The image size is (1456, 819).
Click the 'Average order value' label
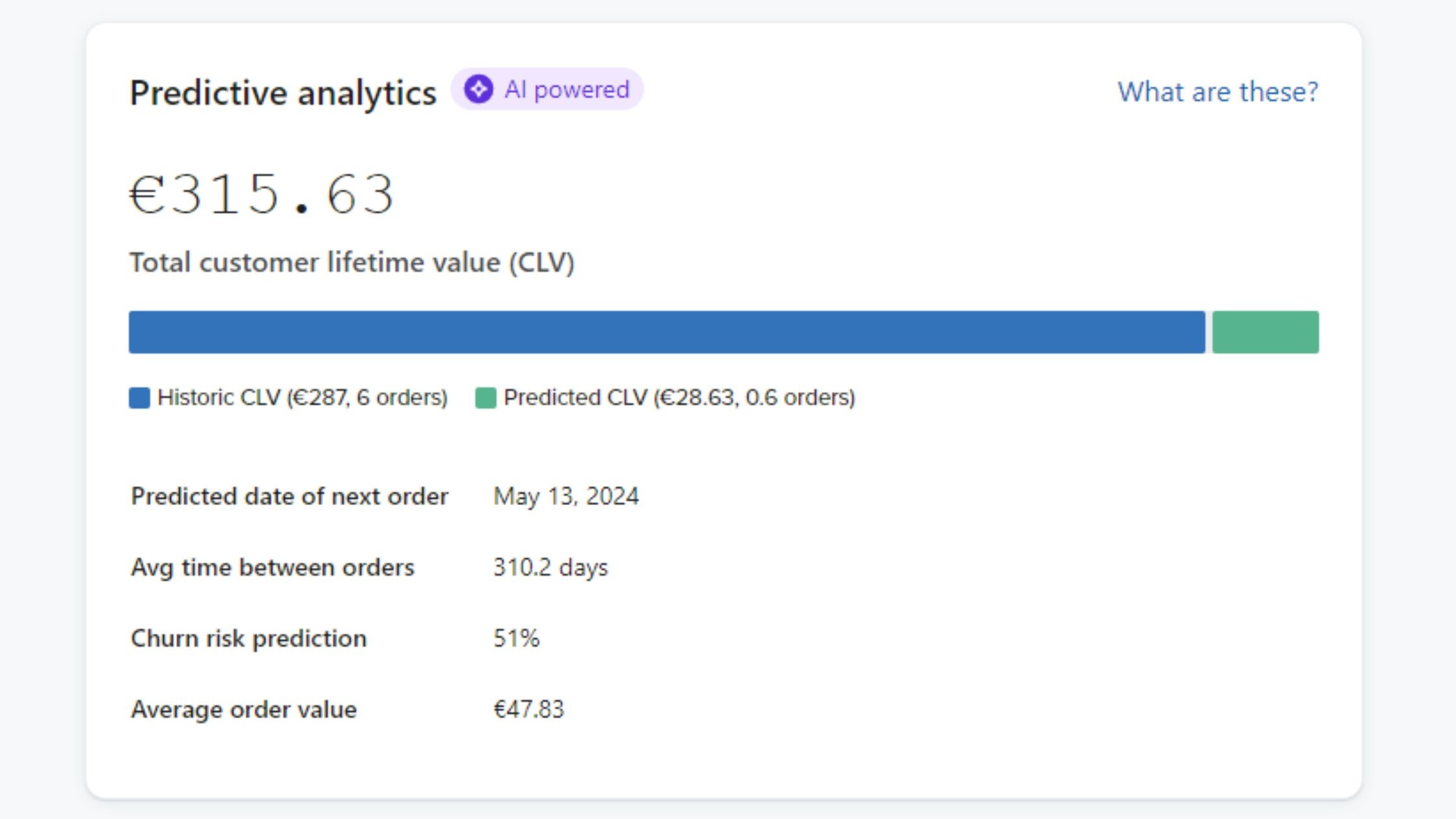click(x=244, y=709)
